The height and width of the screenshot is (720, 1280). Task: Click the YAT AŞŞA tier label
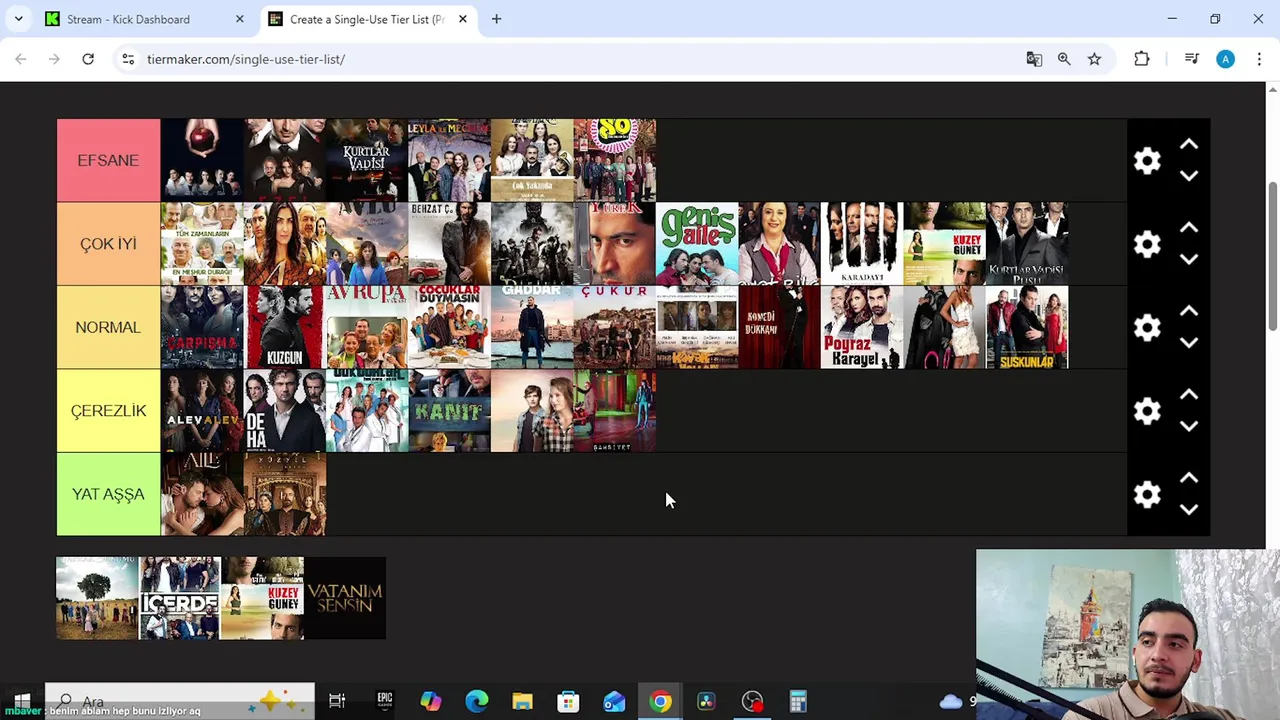tap(108, 494)
